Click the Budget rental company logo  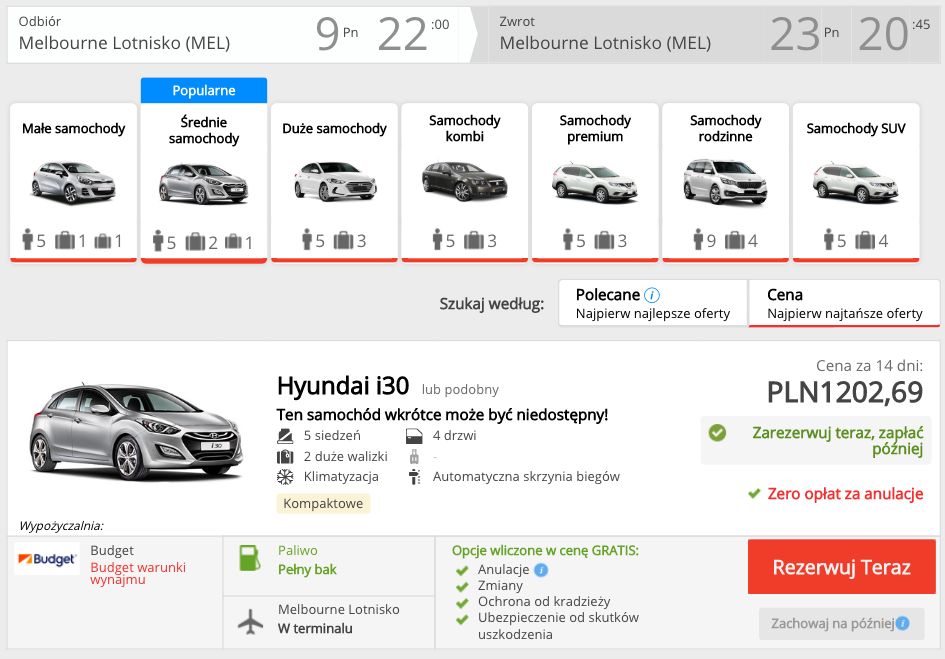point(48,559)
